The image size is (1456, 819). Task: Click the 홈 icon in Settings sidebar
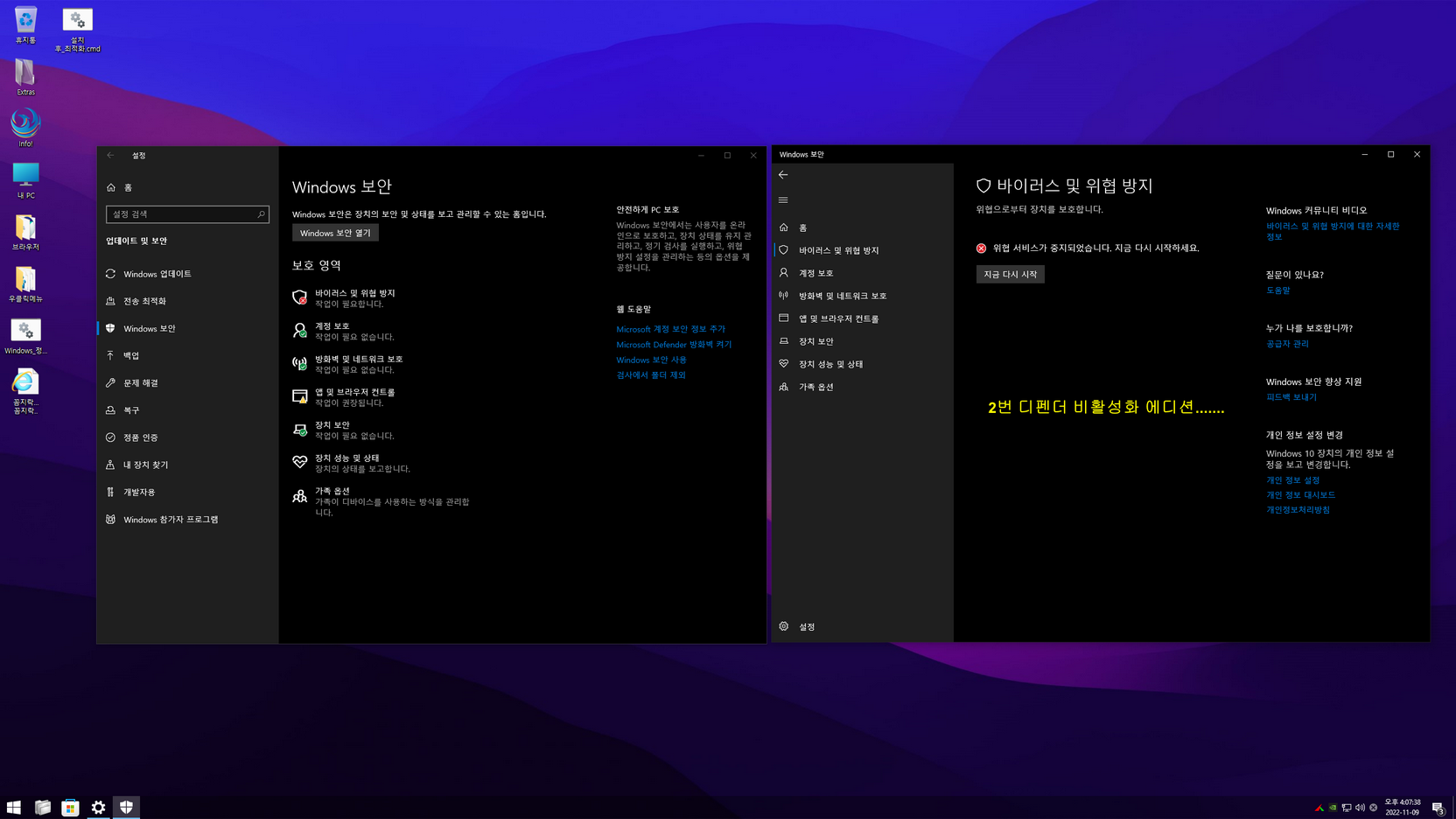coord(111,187)
